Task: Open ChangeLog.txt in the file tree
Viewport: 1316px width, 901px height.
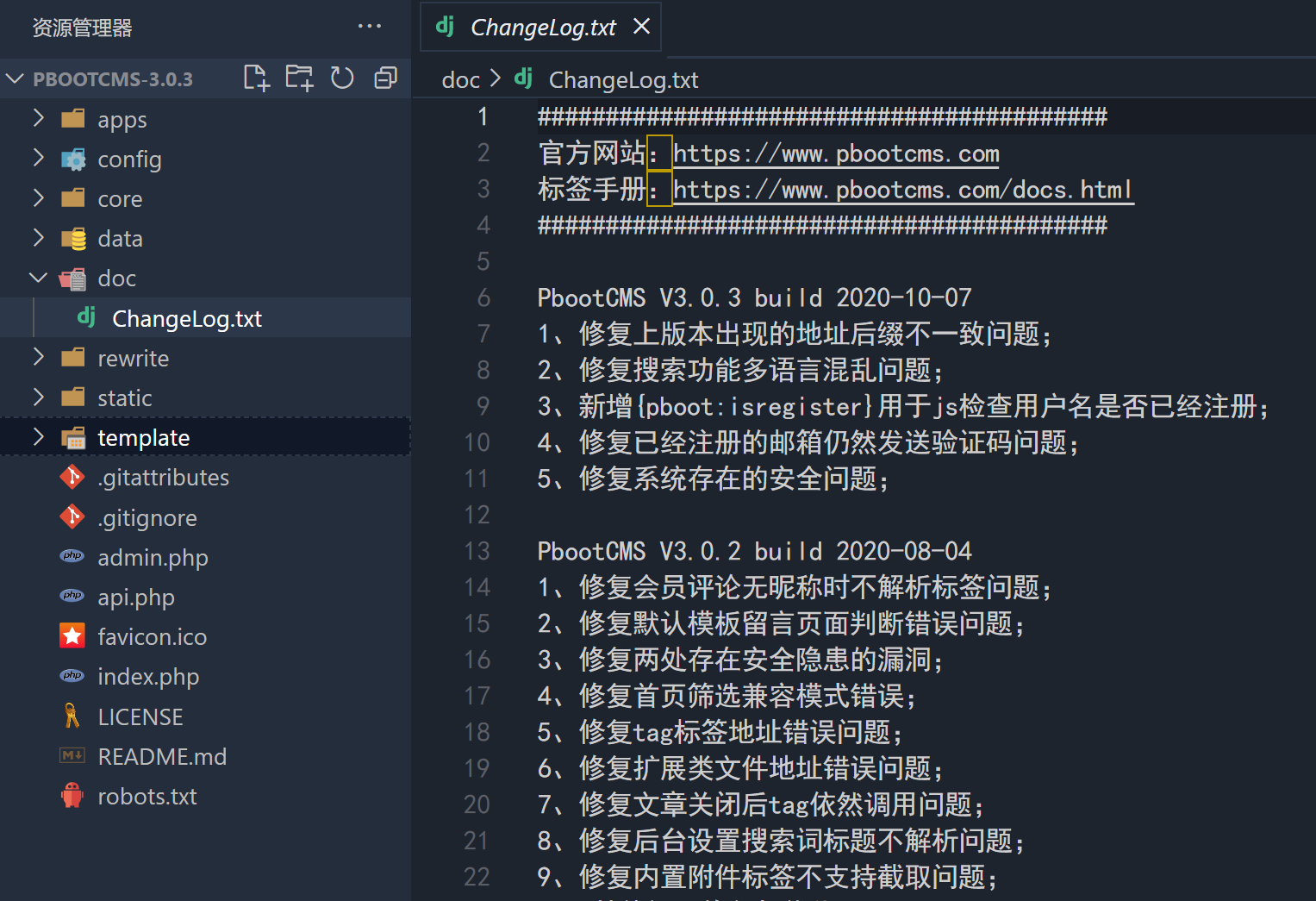Action: (187, 318)
